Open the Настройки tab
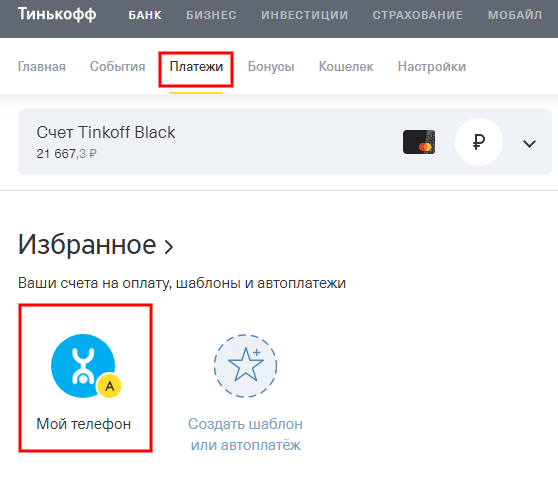558x486 pixels. click(432, 67)
